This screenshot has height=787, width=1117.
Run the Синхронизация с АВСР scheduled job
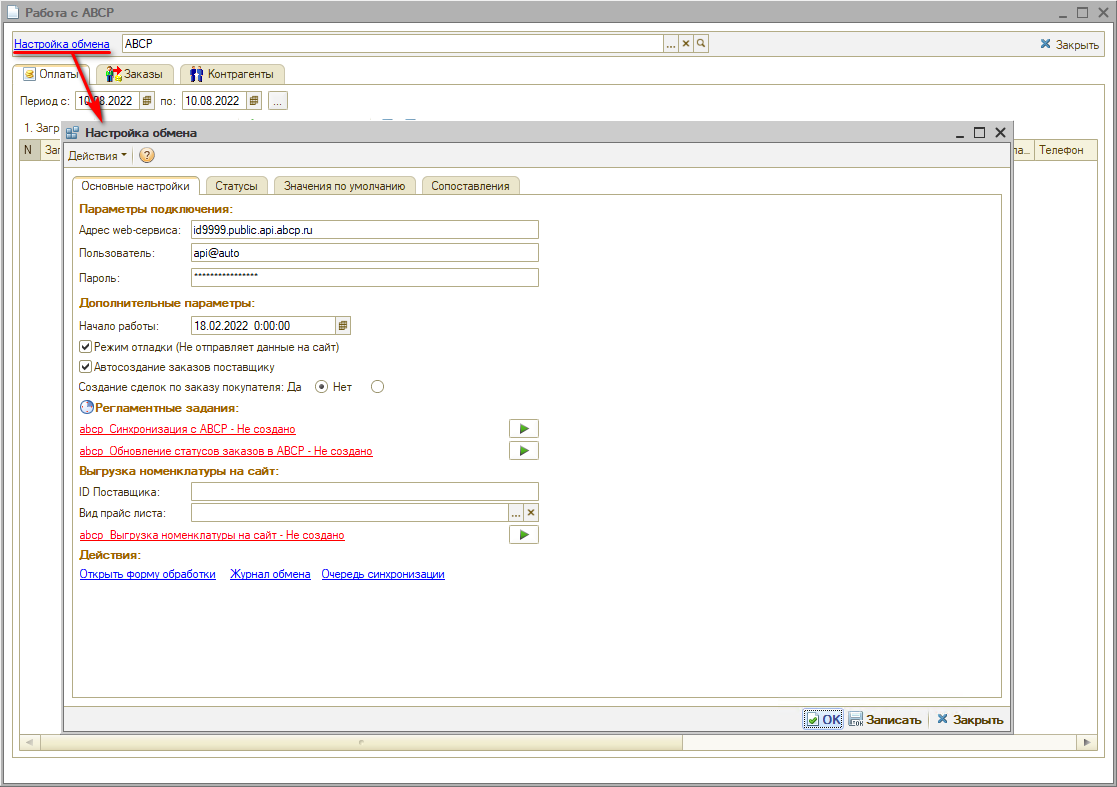coord(524,429)
